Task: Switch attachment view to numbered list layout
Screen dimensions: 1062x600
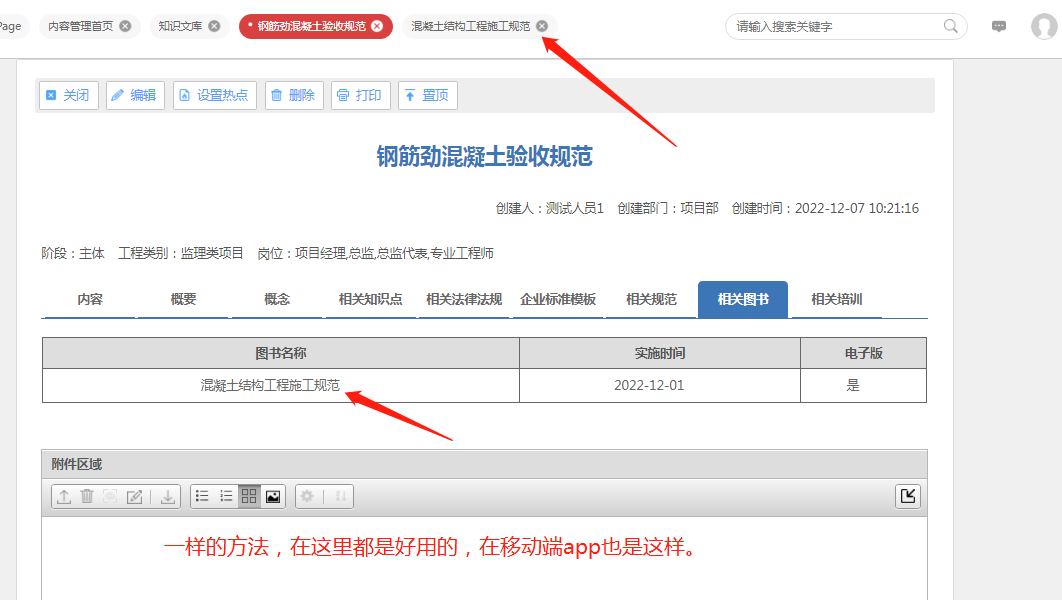Action: pos(226,495)
